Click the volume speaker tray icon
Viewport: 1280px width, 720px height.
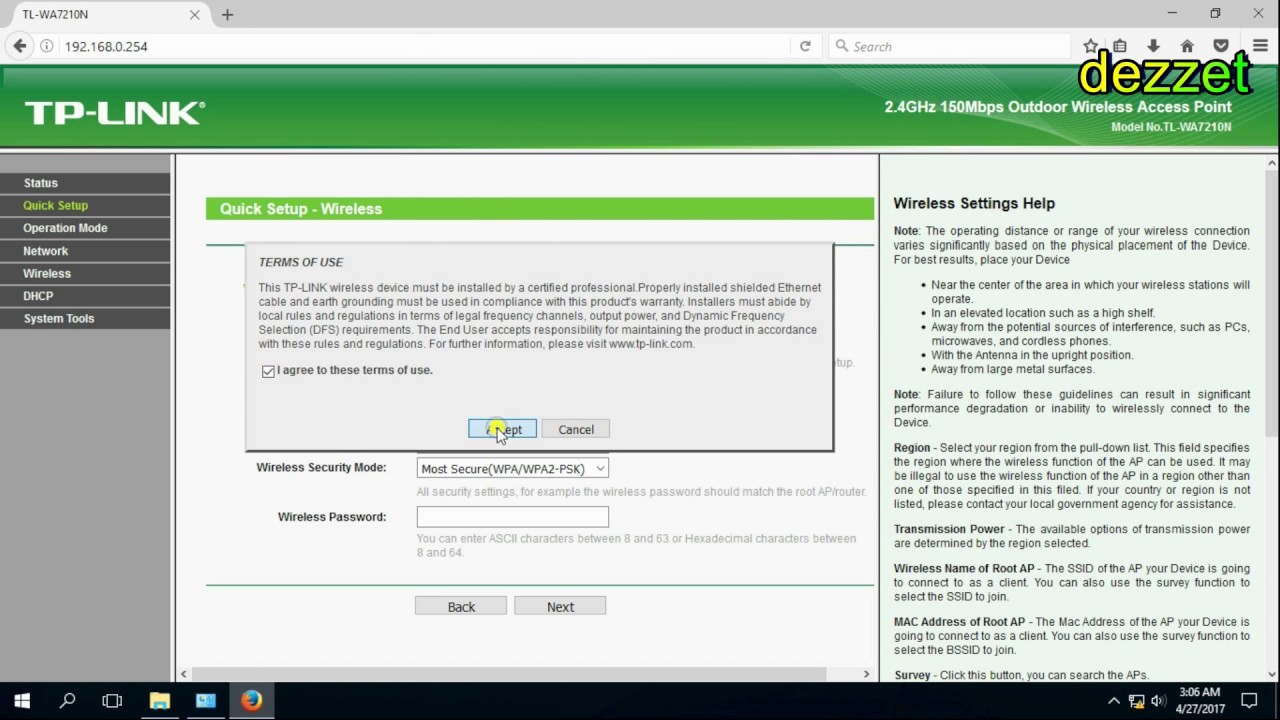pyautogui.click(x=1158, y=700)
